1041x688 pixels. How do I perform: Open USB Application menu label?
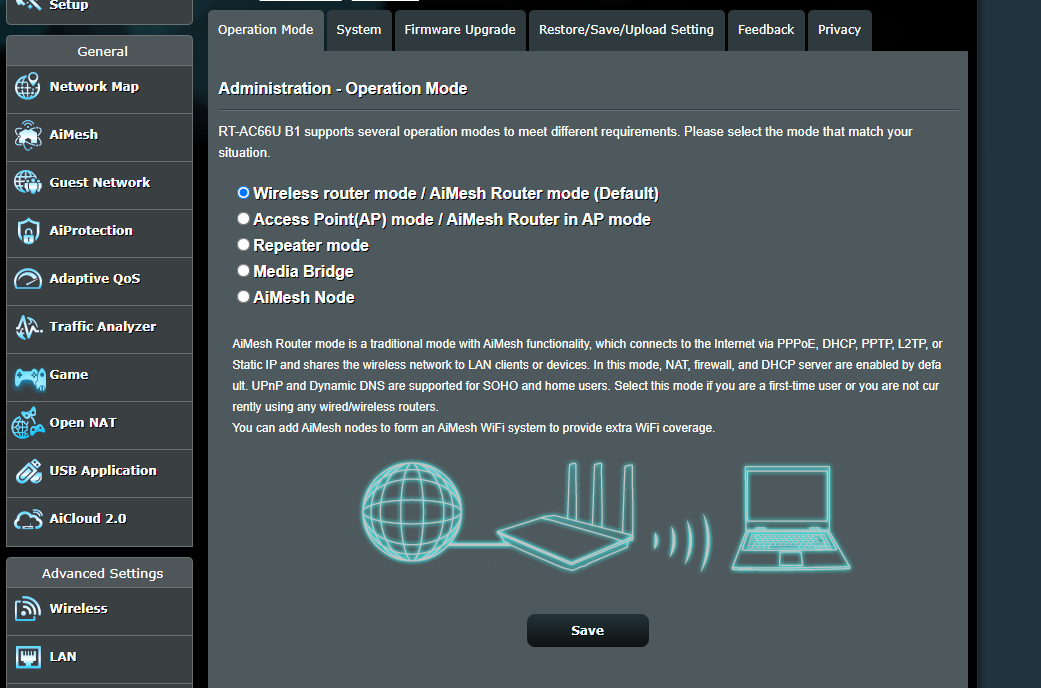tap(103, 470)
